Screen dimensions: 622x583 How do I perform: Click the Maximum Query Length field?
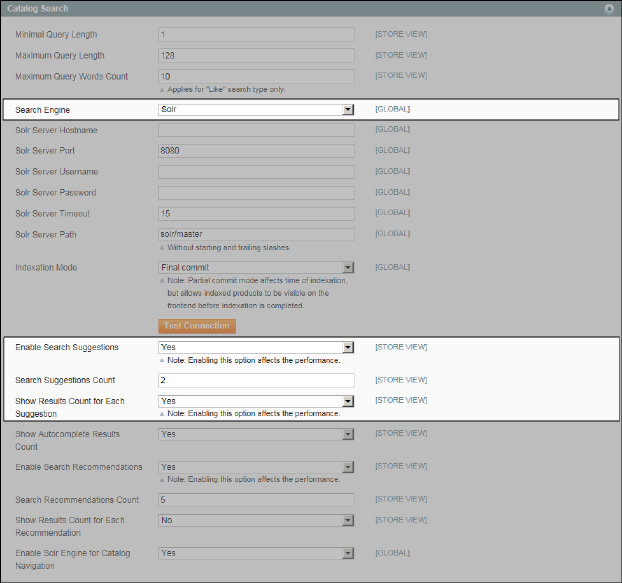(x=256, y=56)
